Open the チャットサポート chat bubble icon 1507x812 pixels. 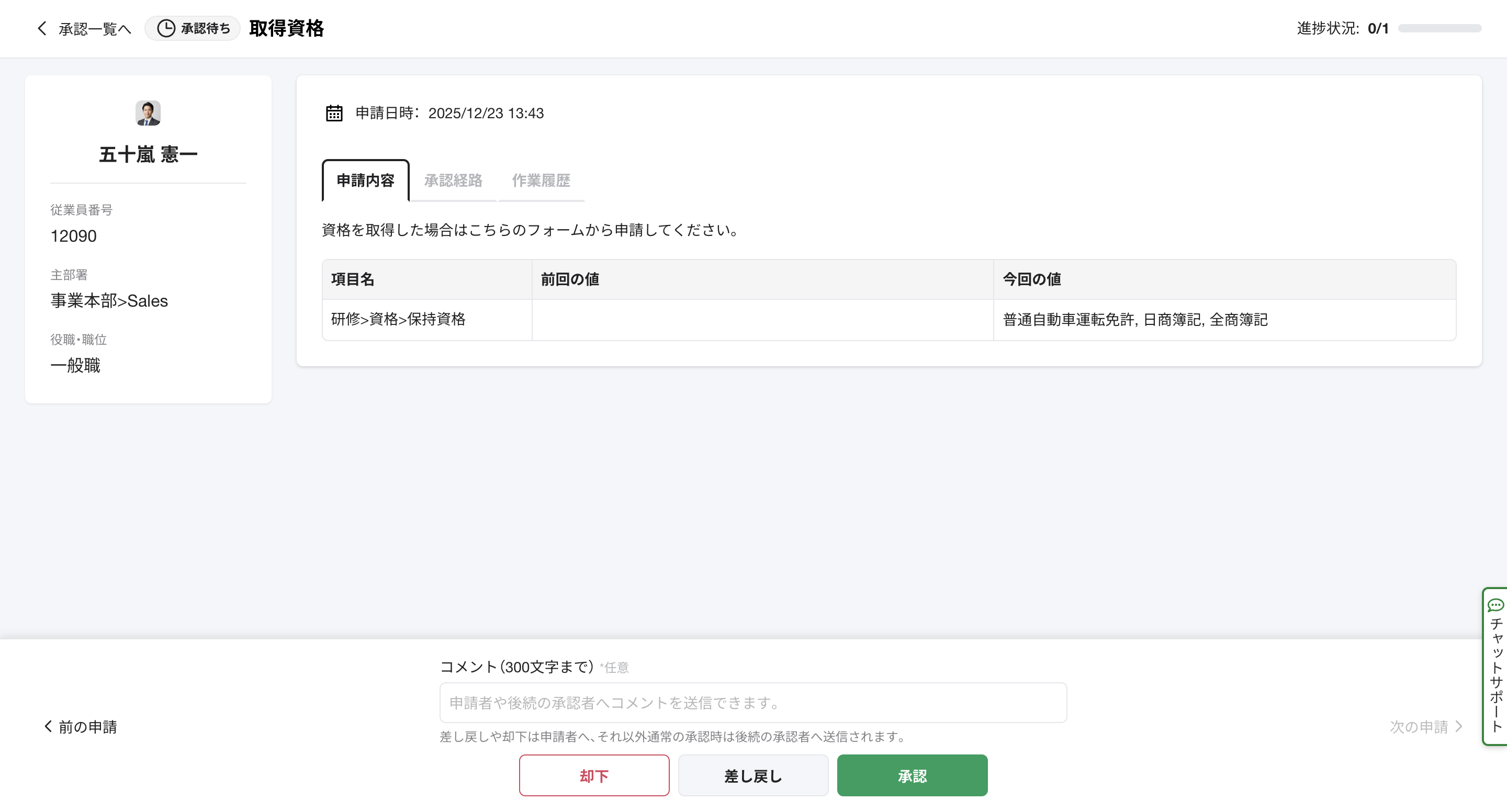[1495, 605]
